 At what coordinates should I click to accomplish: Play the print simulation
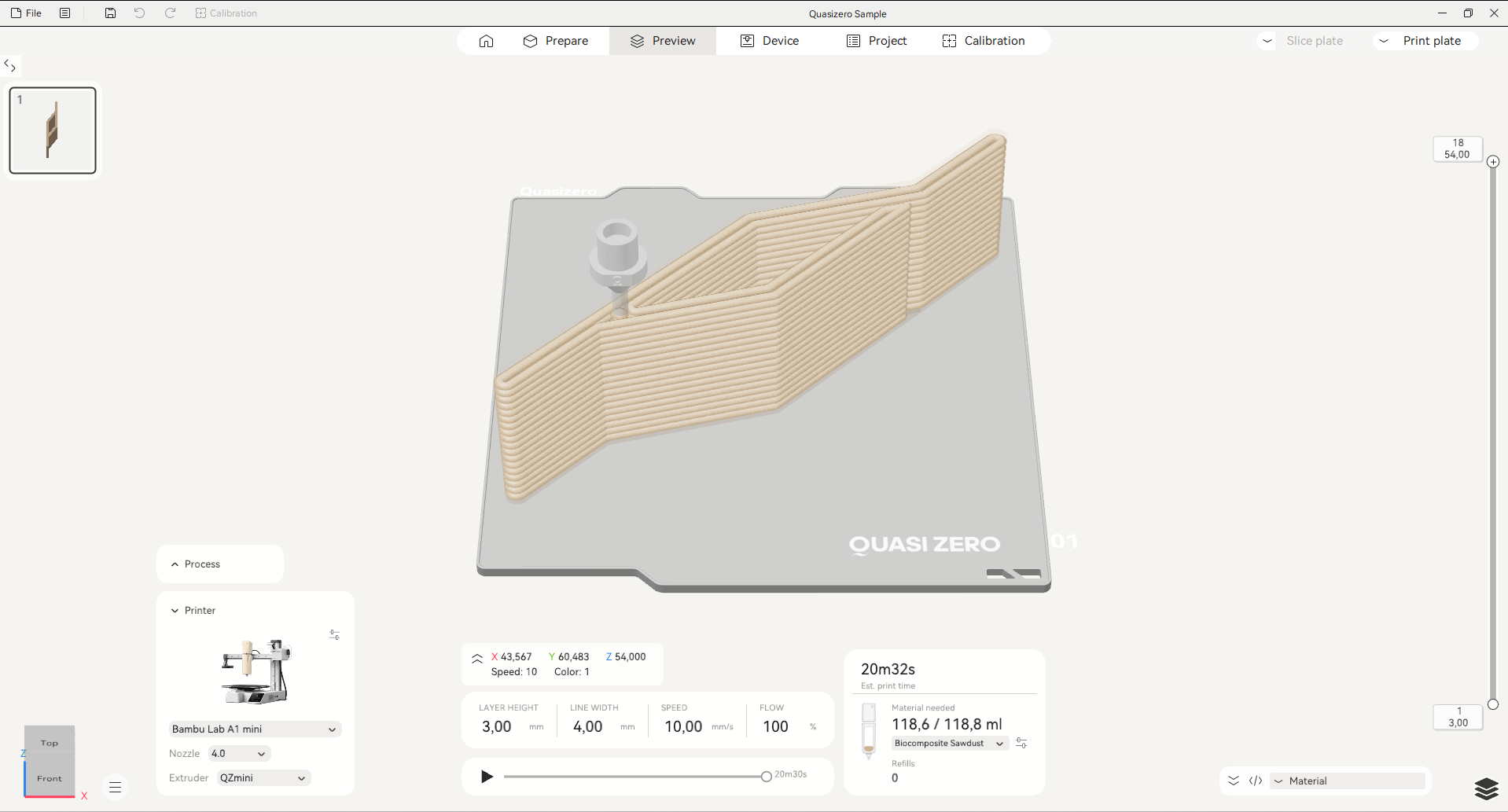pos(487,777)
